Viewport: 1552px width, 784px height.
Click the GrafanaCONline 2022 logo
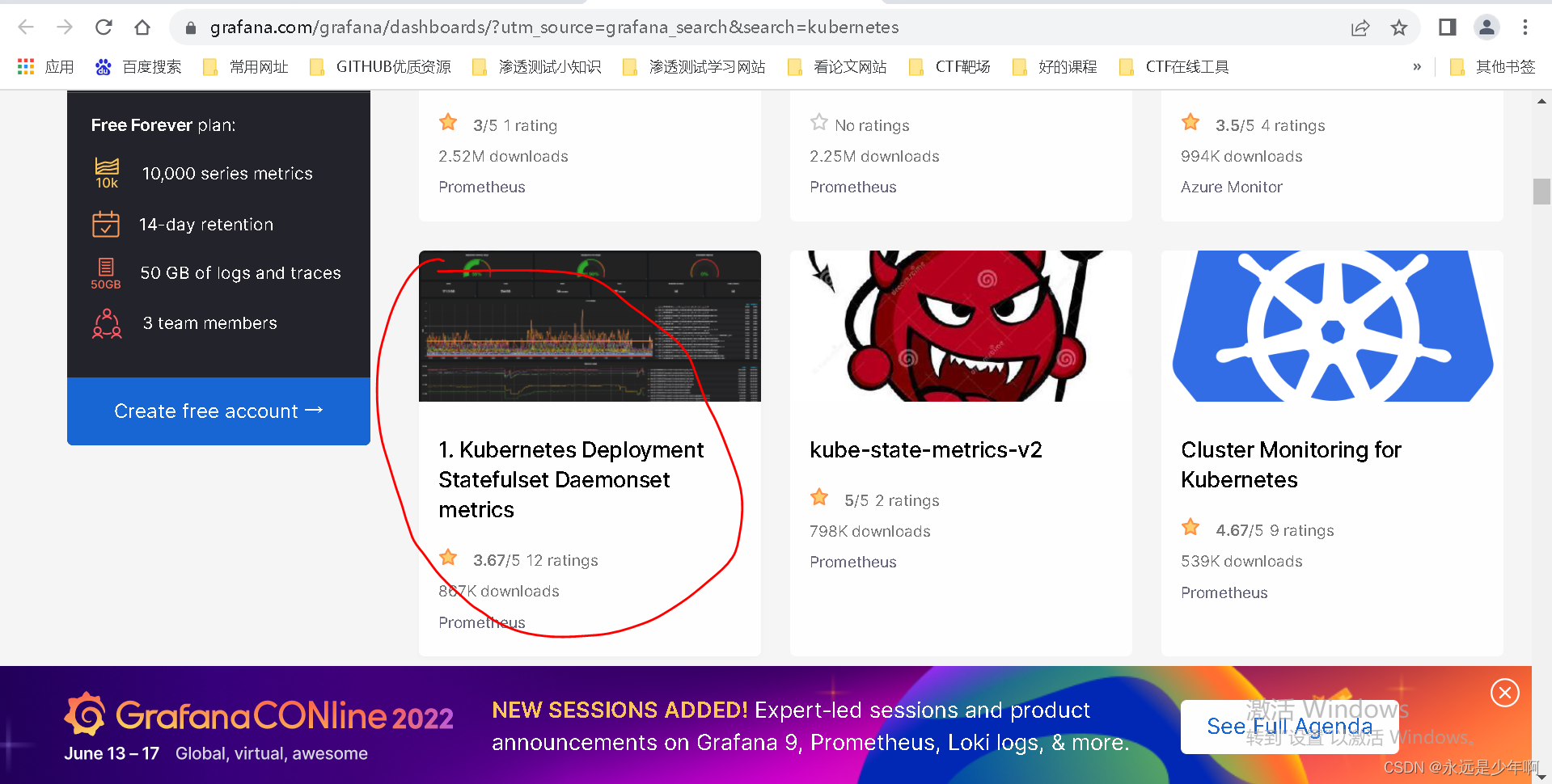pyautogui.click(x=259, y=715)
